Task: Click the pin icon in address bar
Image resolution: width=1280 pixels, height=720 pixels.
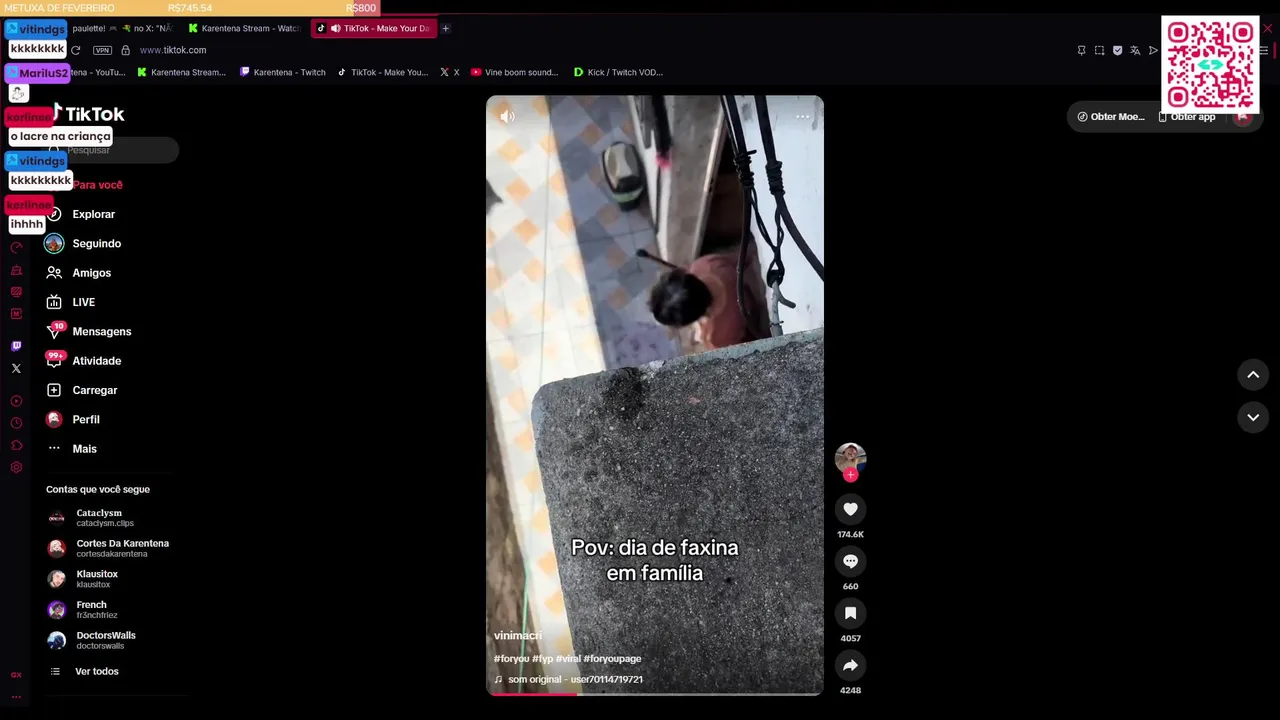Action: 1081,50
